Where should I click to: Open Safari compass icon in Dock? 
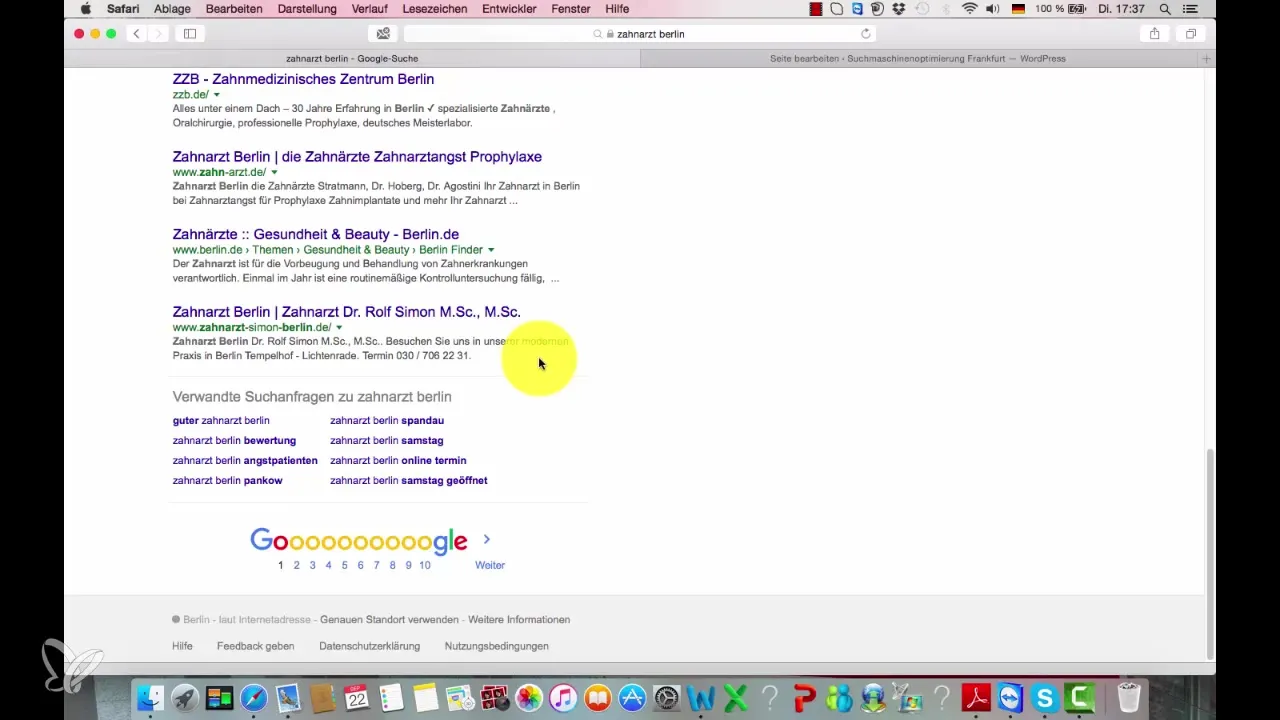point(253,697)
